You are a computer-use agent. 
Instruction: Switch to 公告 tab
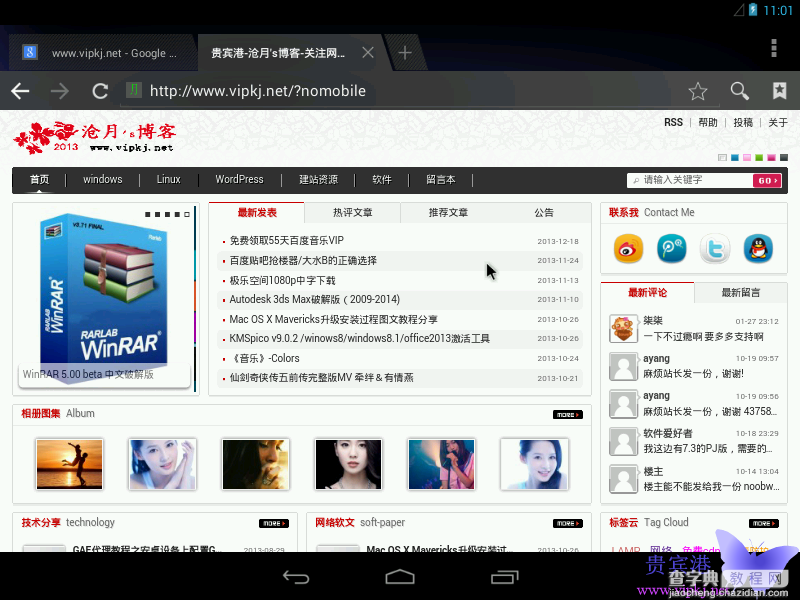pos(544,213)
